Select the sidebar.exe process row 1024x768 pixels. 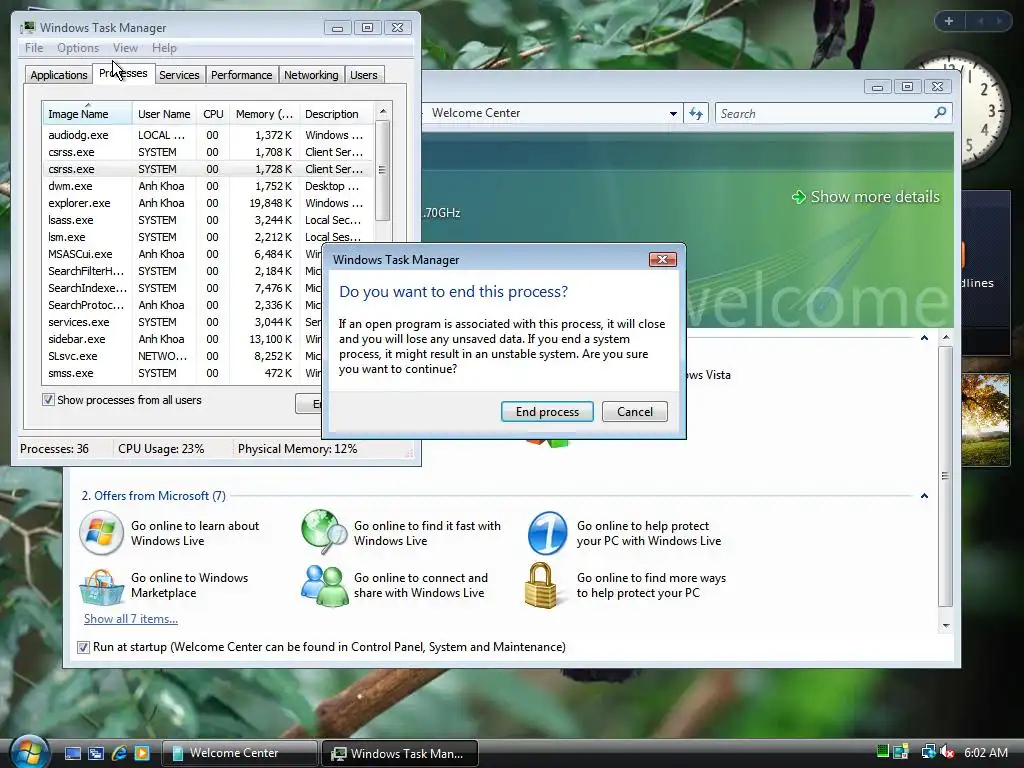183,339
